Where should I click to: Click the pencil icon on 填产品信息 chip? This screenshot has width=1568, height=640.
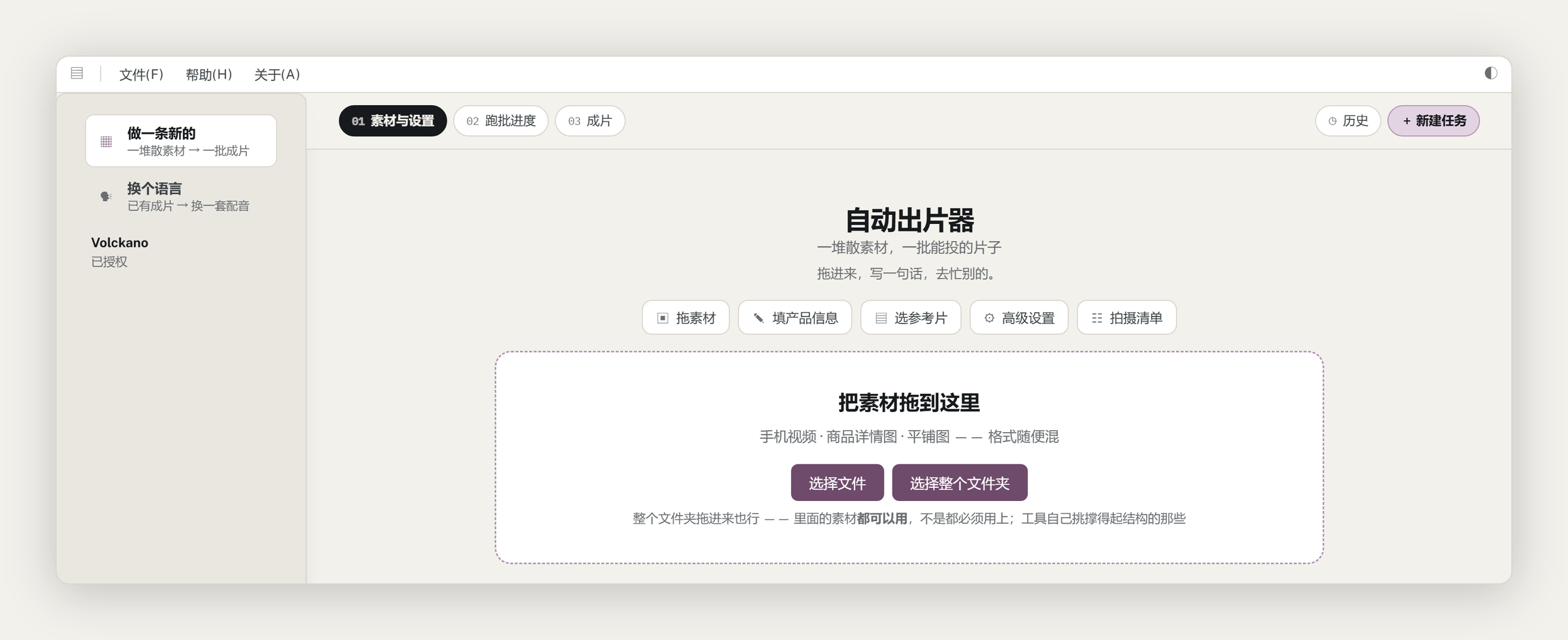coord(759,318)
